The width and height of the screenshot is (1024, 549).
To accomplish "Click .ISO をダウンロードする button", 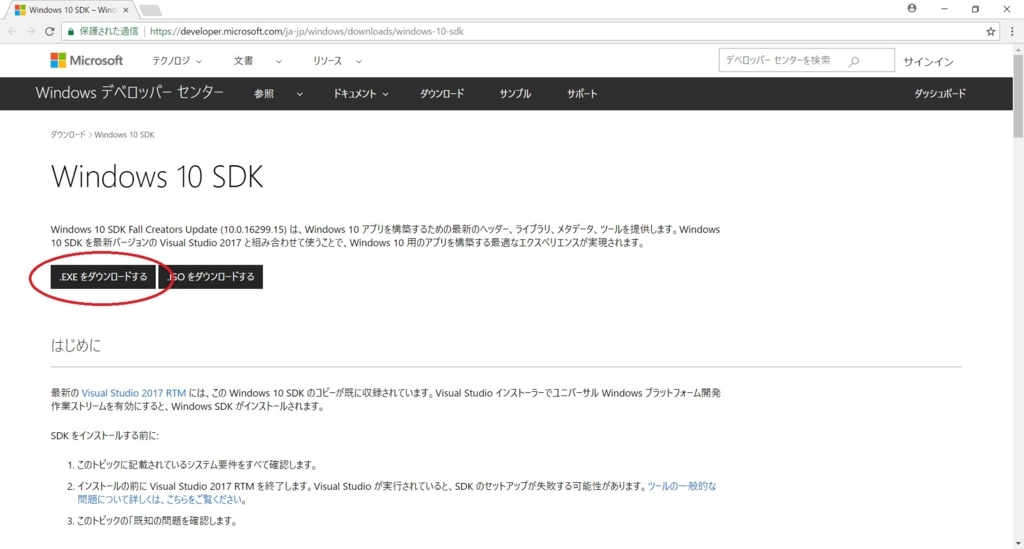I will (210, 277).
